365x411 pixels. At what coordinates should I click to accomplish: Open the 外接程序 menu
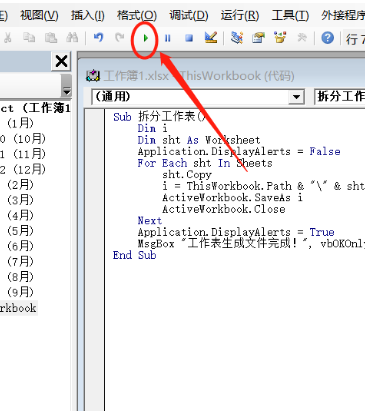343,15
